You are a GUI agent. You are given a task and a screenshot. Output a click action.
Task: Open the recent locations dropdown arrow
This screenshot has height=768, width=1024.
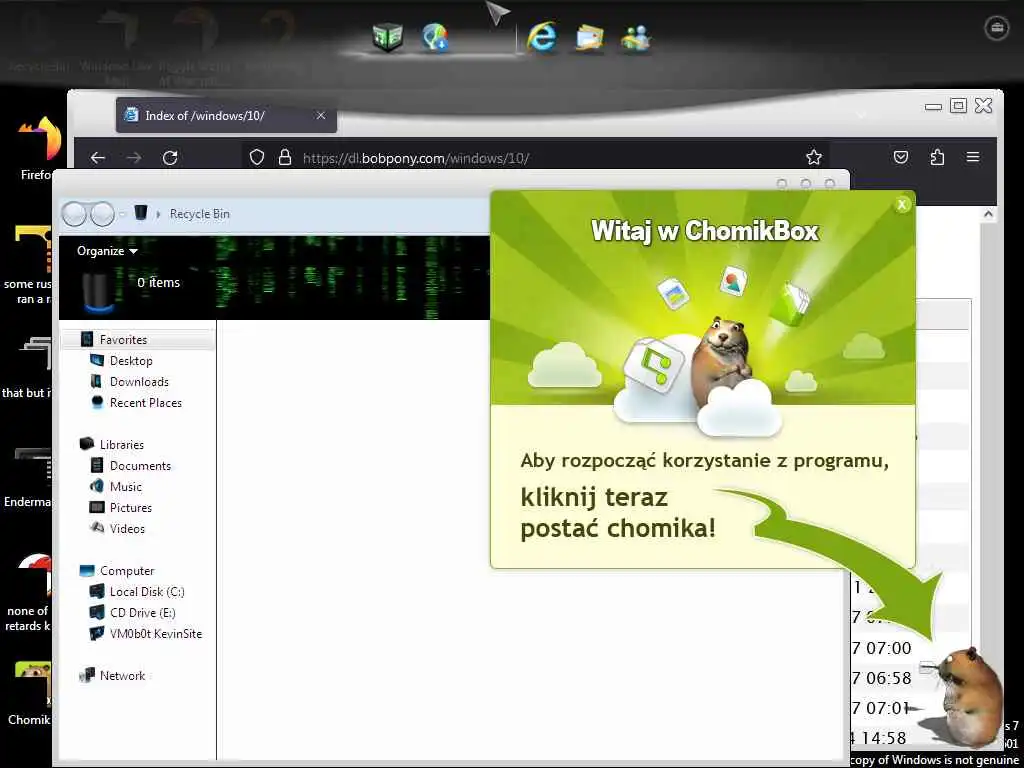coord(122,214)
